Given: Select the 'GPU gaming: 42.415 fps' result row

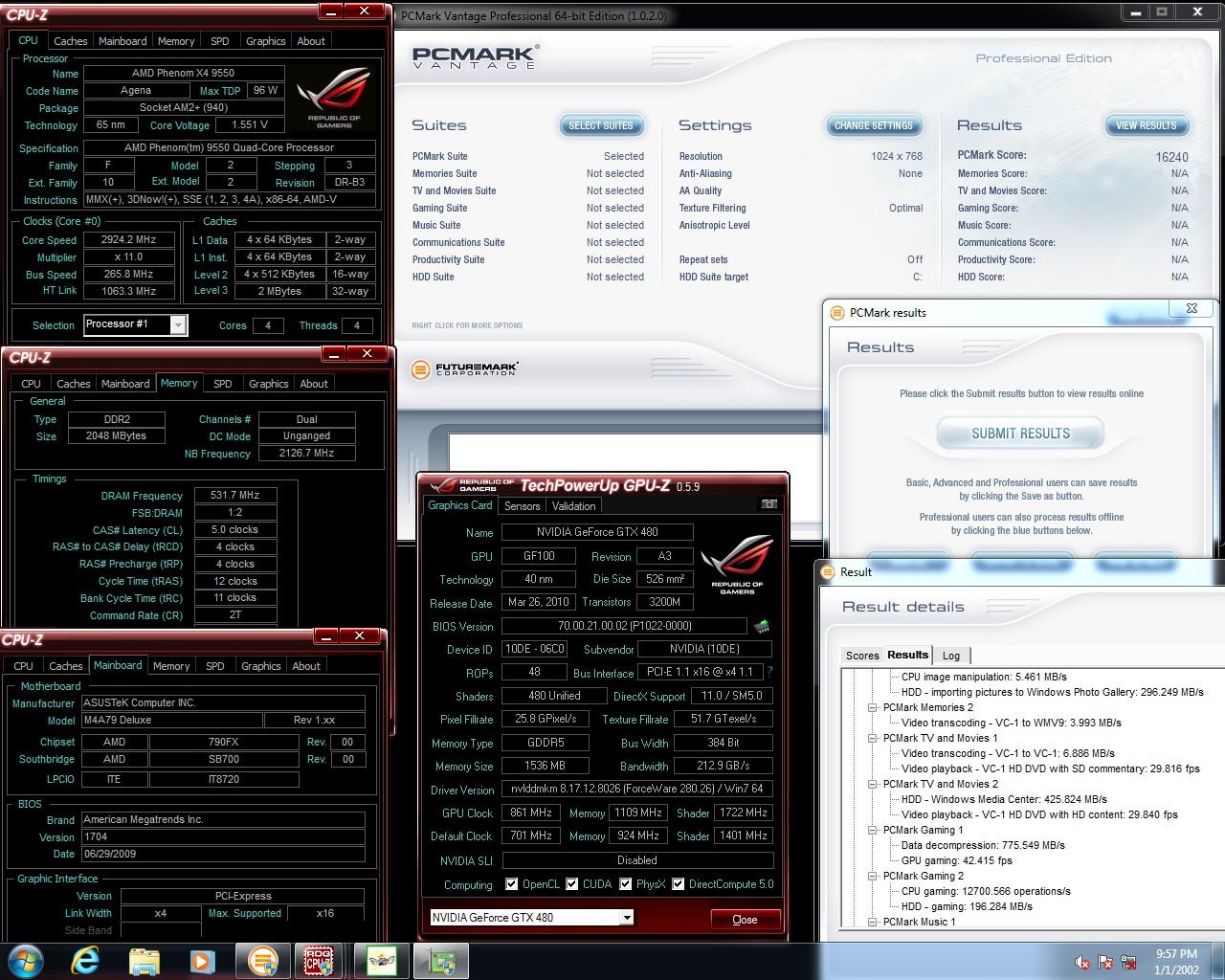Looking at the screenshot, I should [x=957, y=860].
